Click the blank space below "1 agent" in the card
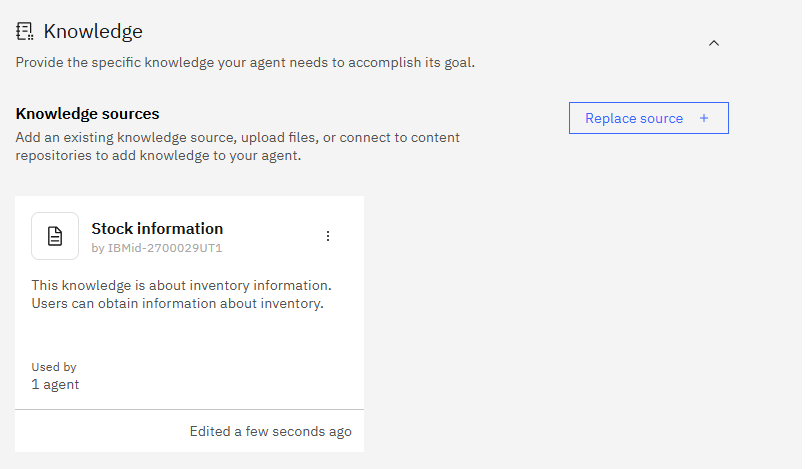 coord(189,400)
